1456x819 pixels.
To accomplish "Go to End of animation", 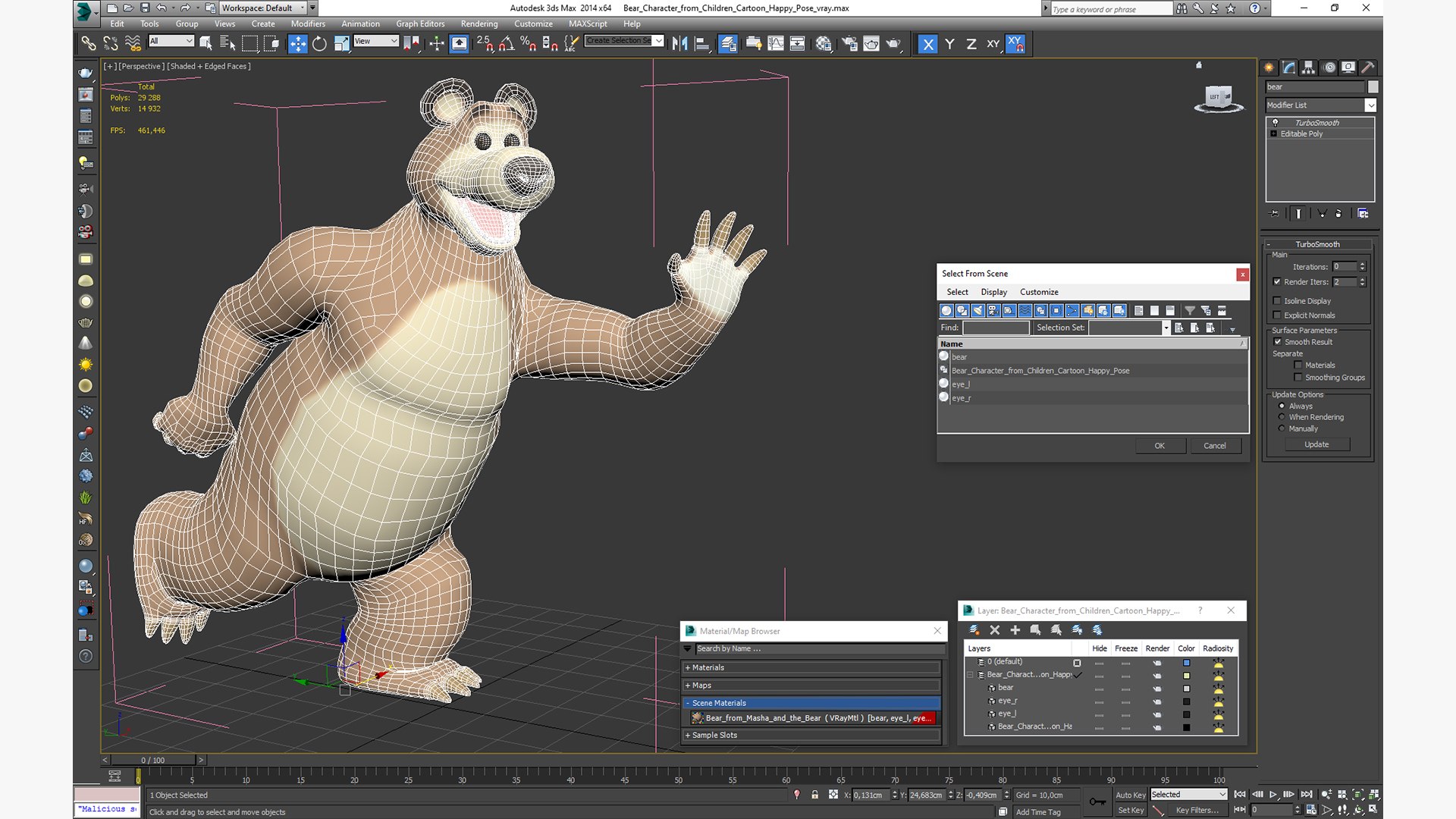I will pos(1306,794).
